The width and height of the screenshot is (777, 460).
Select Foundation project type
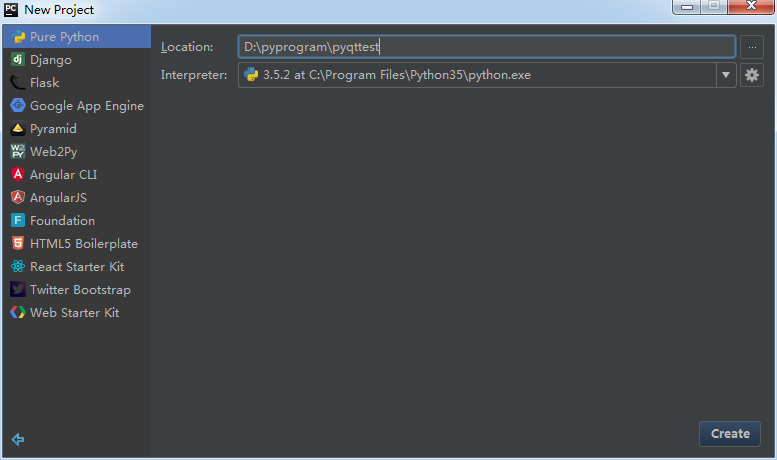point(77,220)
